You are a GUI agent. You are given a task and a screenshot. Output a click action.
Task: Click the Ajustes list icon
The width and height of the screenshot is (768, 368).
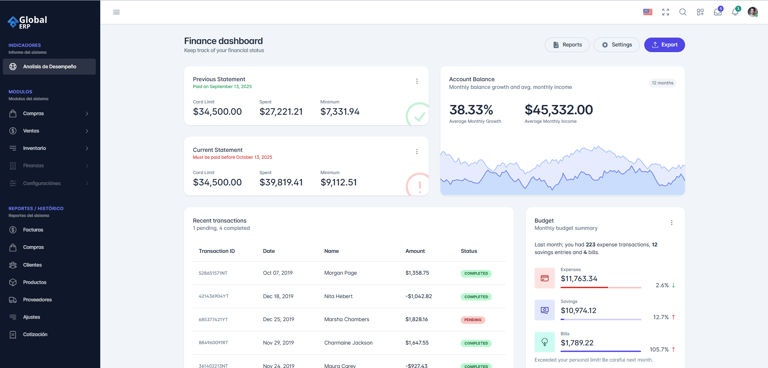(x=13, y=317)
